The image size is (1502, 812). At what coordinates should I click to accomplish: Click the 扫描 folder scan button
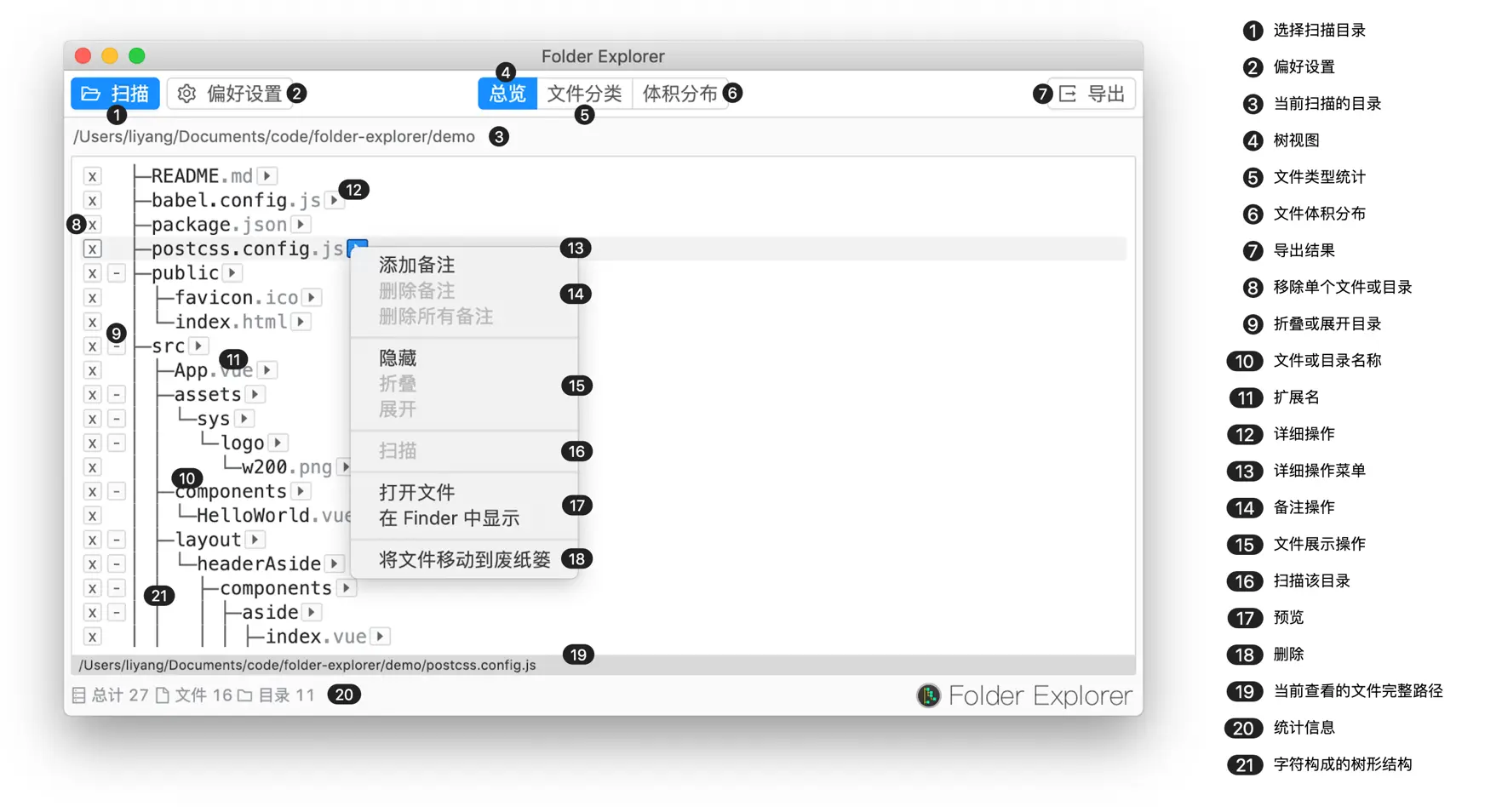[x=115, y=94]
